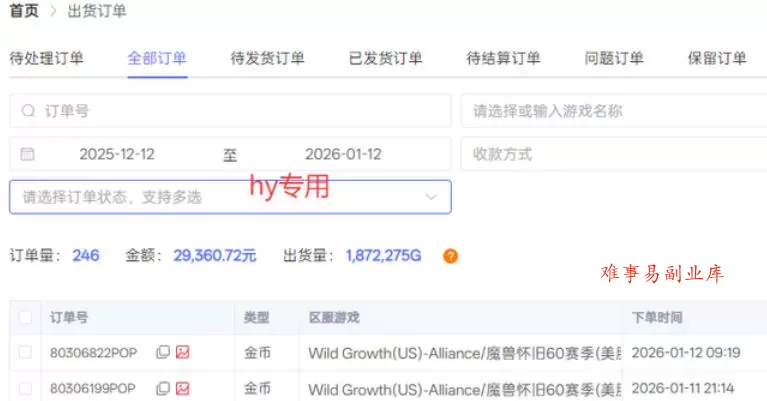Click the 出货订单 breadcrumb
Viewport: 767px width, 401px height.
pyautogui.click(x=97, y=11)
